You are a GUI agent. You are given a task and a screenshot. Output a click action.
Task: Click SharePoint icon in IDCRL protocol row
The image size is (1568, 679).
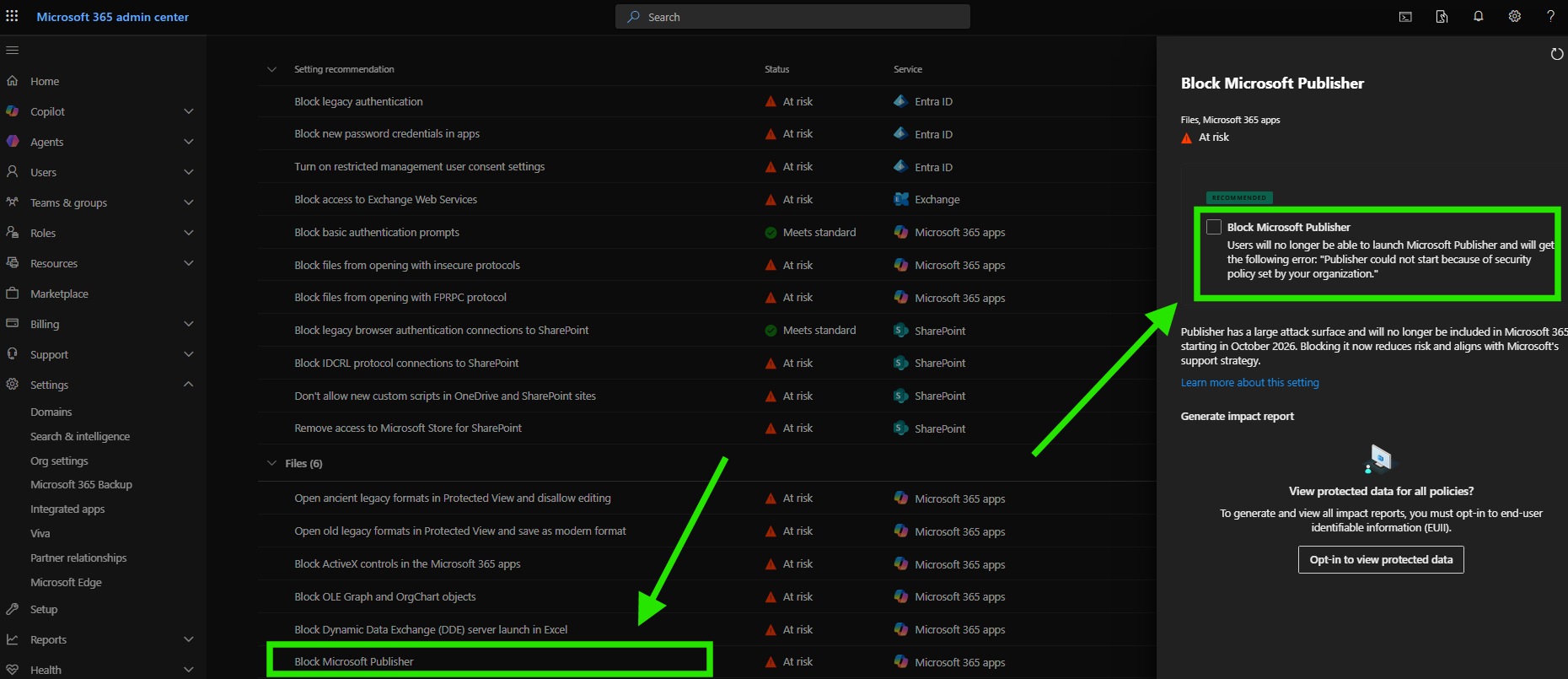[x=900, y=363]
